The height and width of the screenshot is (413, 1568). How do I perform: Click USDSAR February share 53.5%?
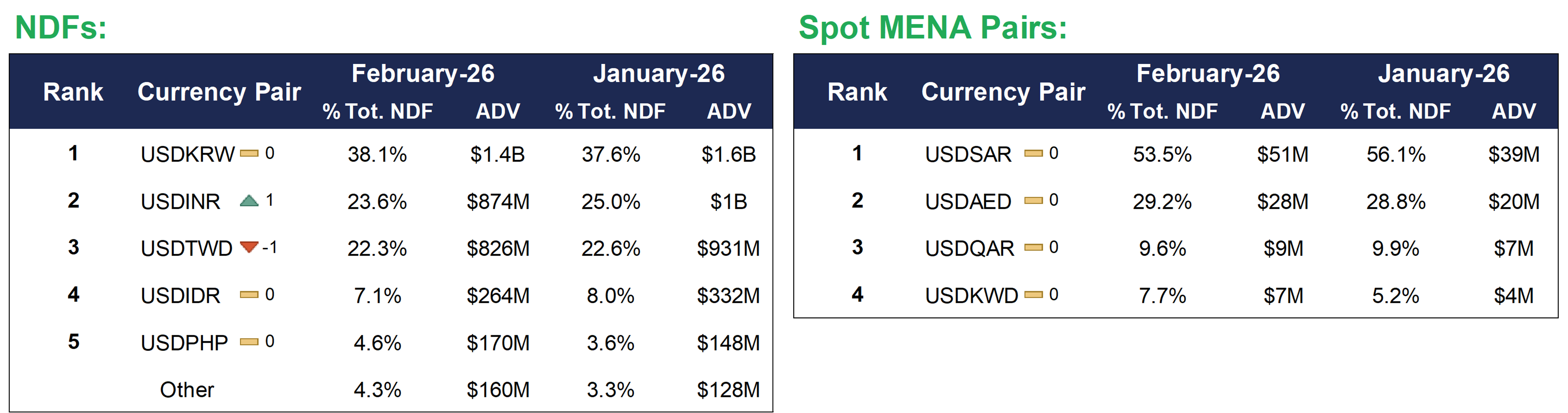[1162, 155]
